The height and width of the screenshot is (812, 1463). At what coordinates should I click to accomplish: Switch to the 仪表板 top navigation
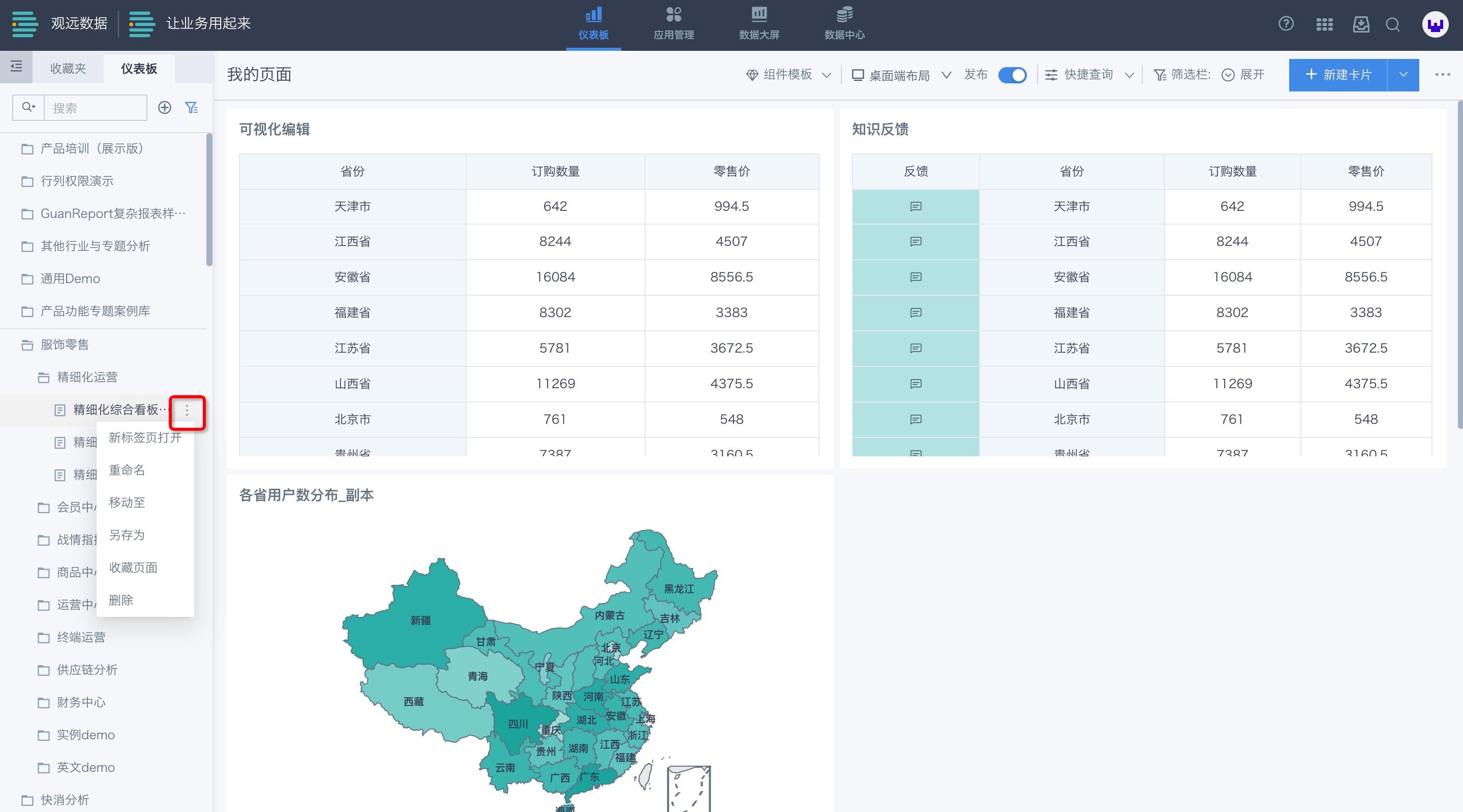[594, 24]
